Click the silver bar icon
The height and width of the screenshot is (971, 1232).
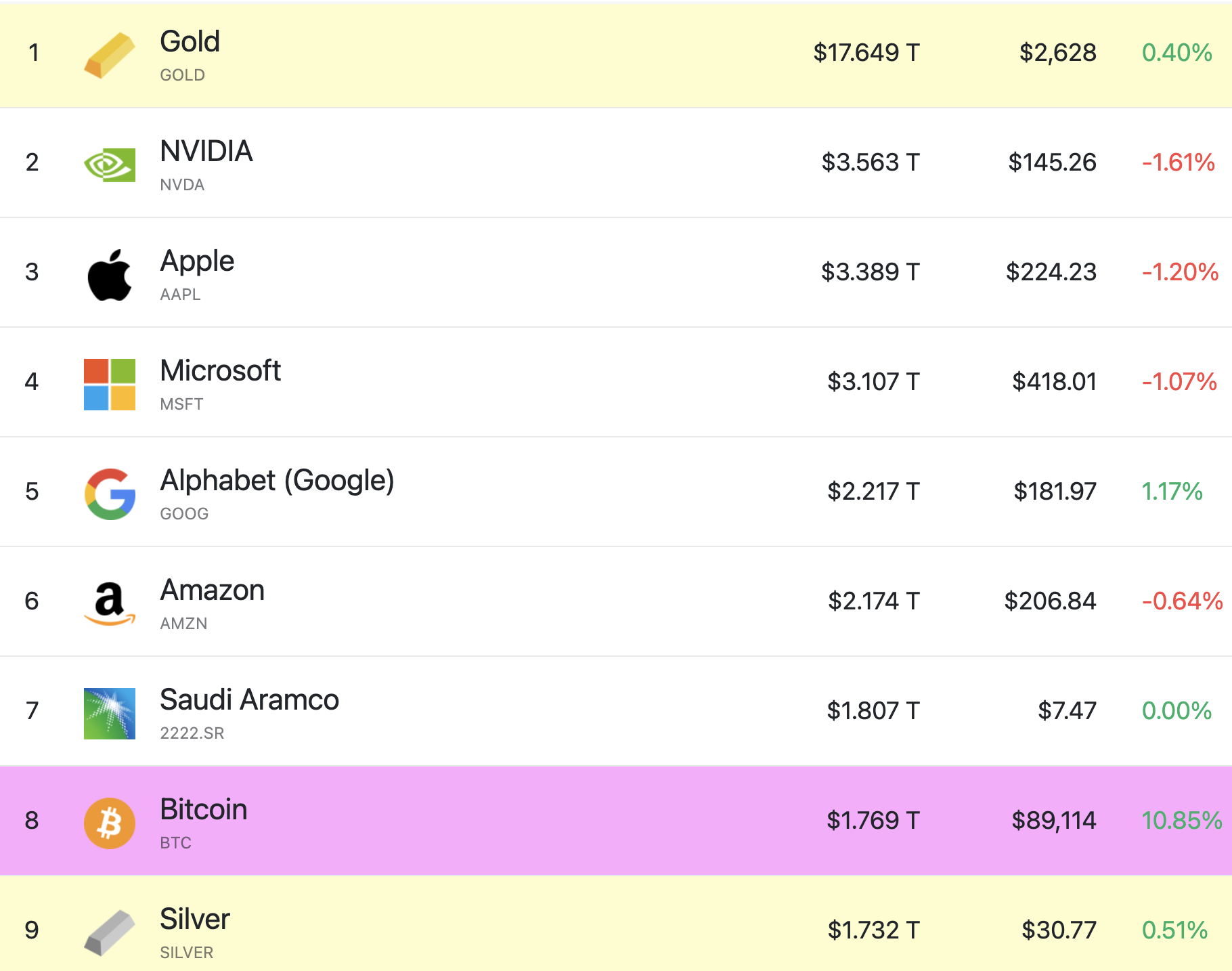109,932
